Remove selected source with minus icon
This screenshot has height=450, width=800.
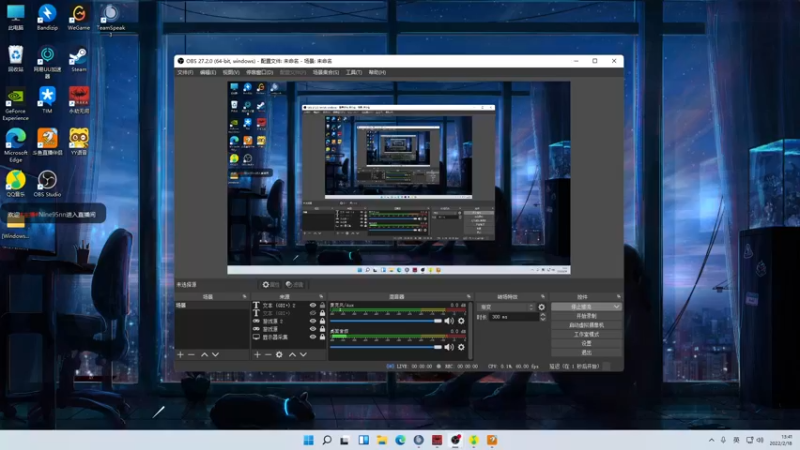(268, 355)
